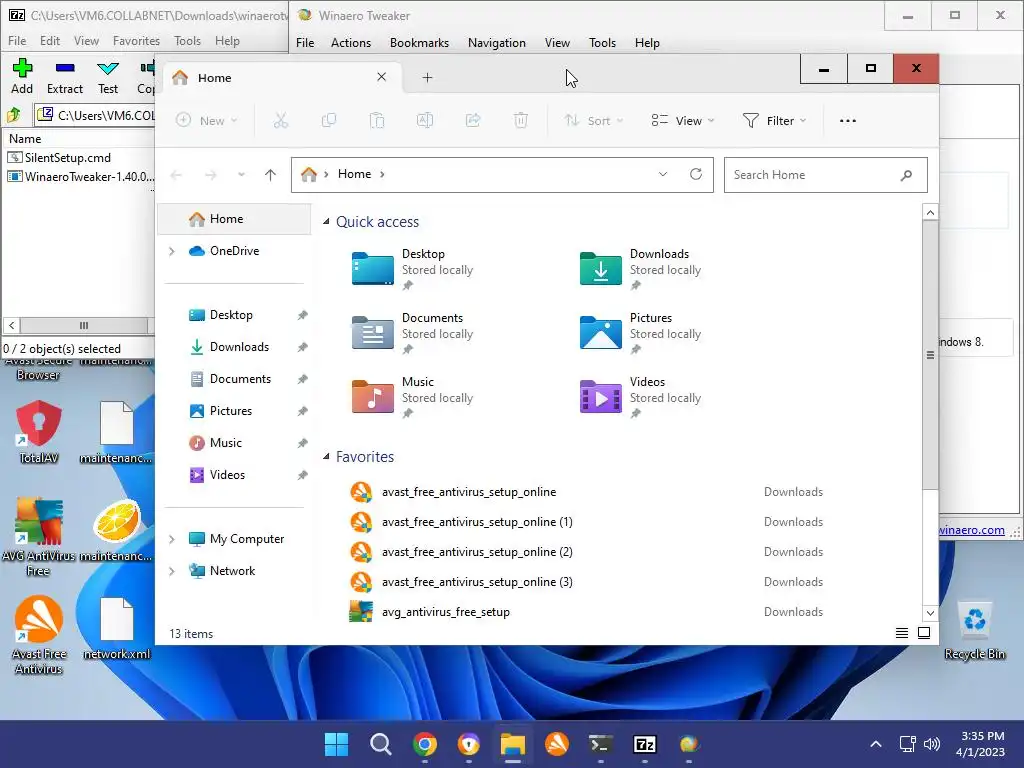This screenshot has height=768, width=1024.
Task: Select Home in navigation pane
Action: [234, 219]
